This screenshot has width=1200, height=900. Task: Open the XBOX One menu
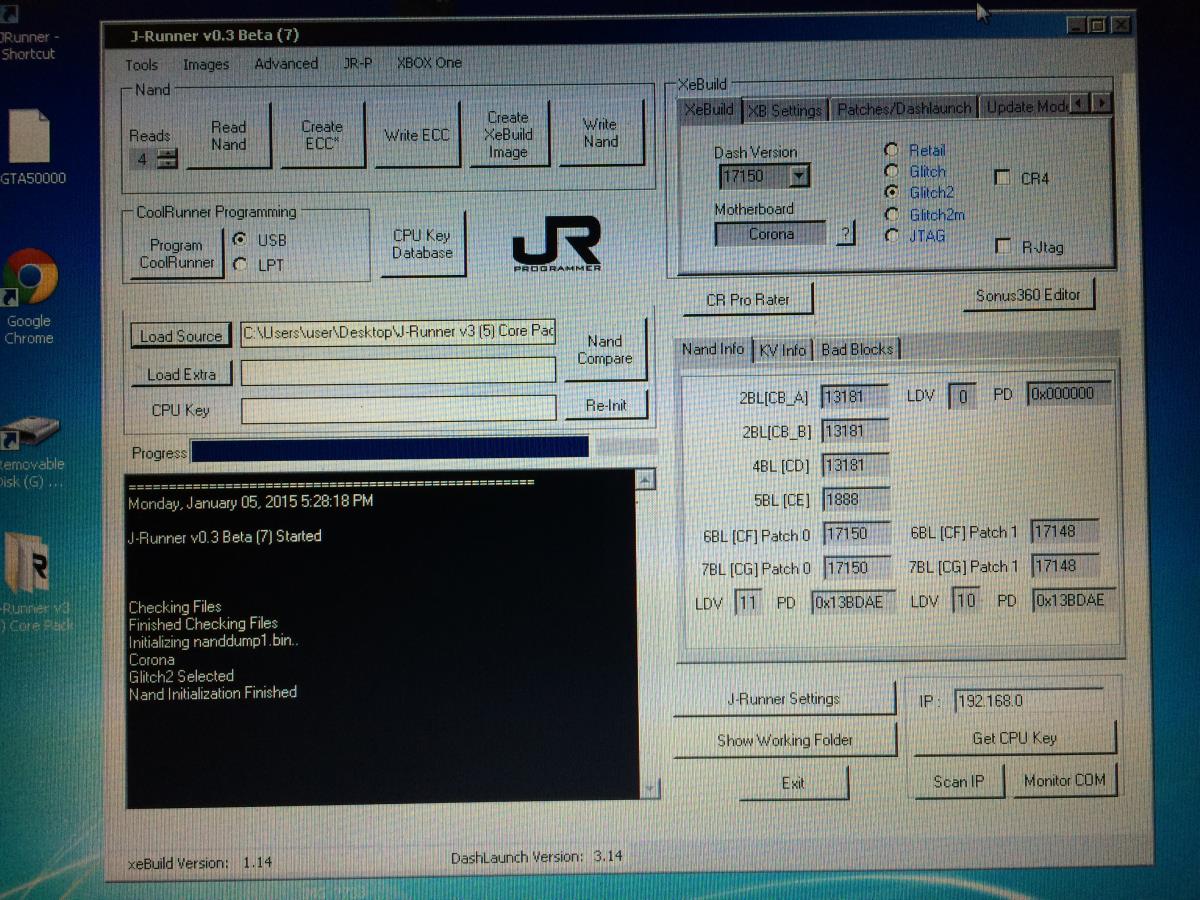click(x=429, y=62)
